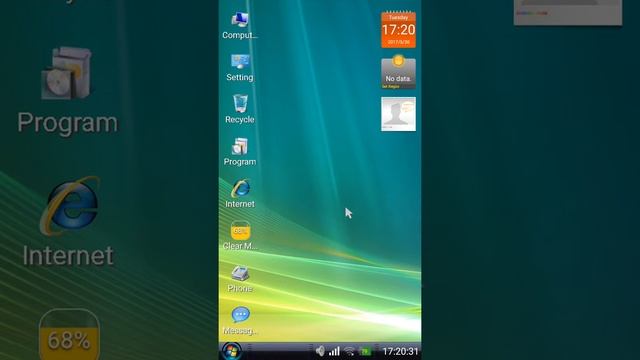The width and height of the screenshot is (640, 360).
Task: Click the Windows Start orb
Action: pyautogui.click(x=231, y=351)
